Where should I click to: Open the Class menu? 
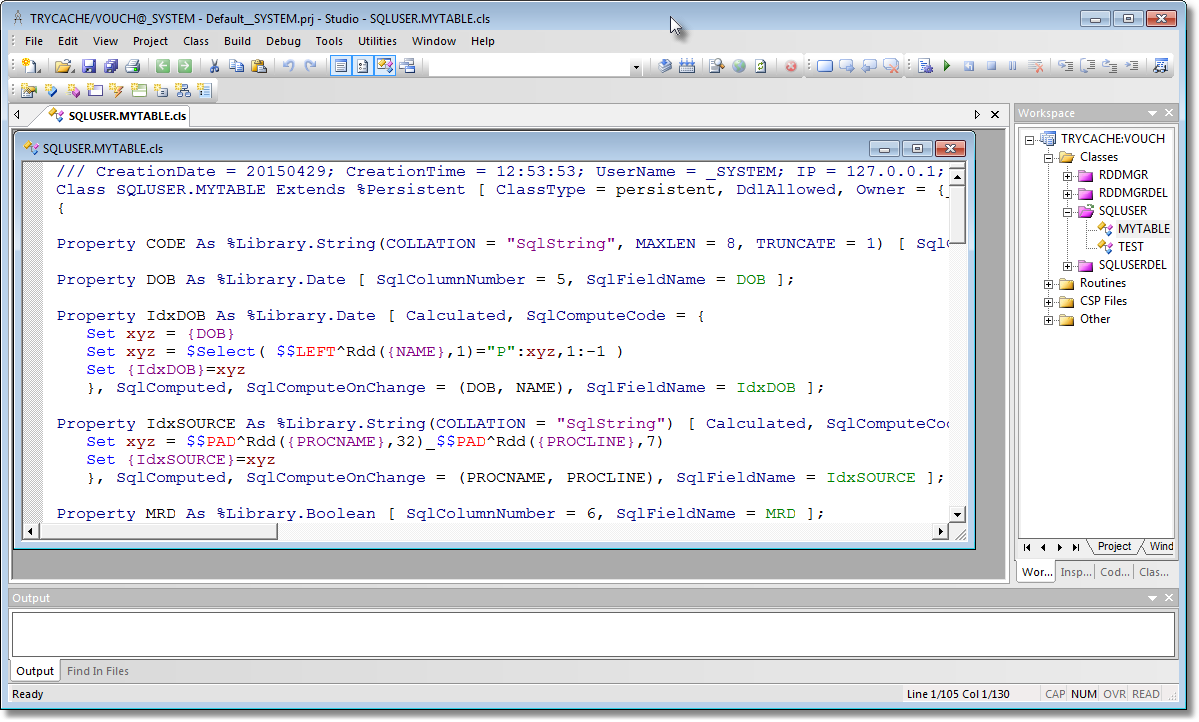pos(196,41)
